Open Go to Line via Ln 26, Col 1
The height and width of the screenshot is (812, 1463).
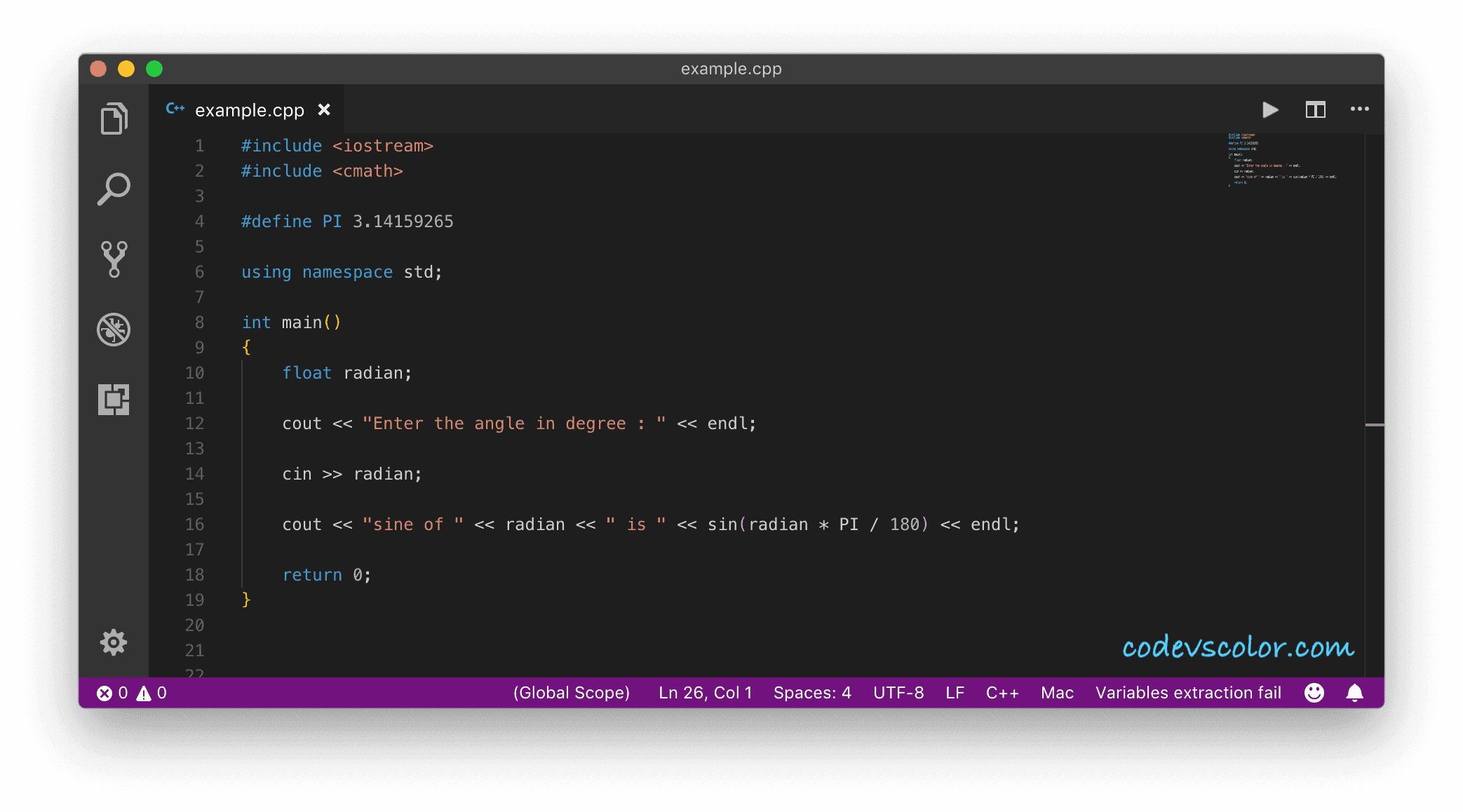coord(705,693)
